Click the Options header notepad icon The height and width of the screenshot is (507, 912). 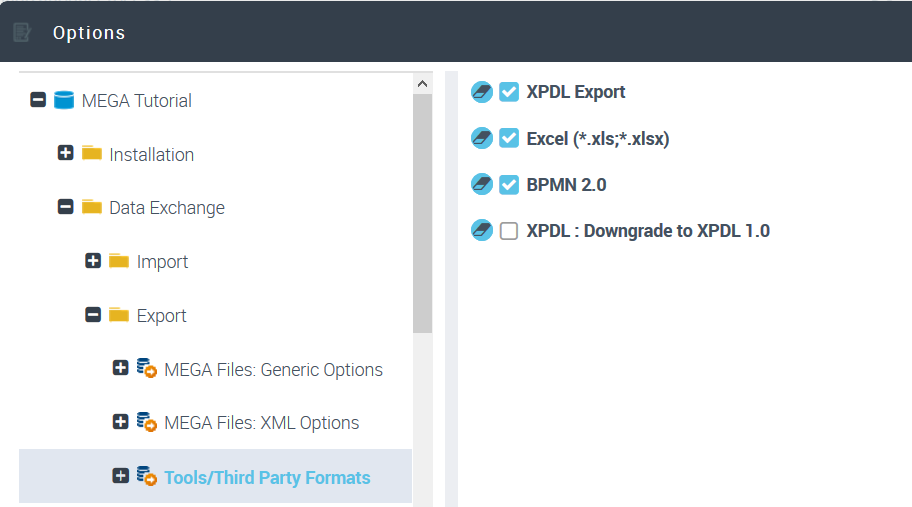[x=22, y=33]
